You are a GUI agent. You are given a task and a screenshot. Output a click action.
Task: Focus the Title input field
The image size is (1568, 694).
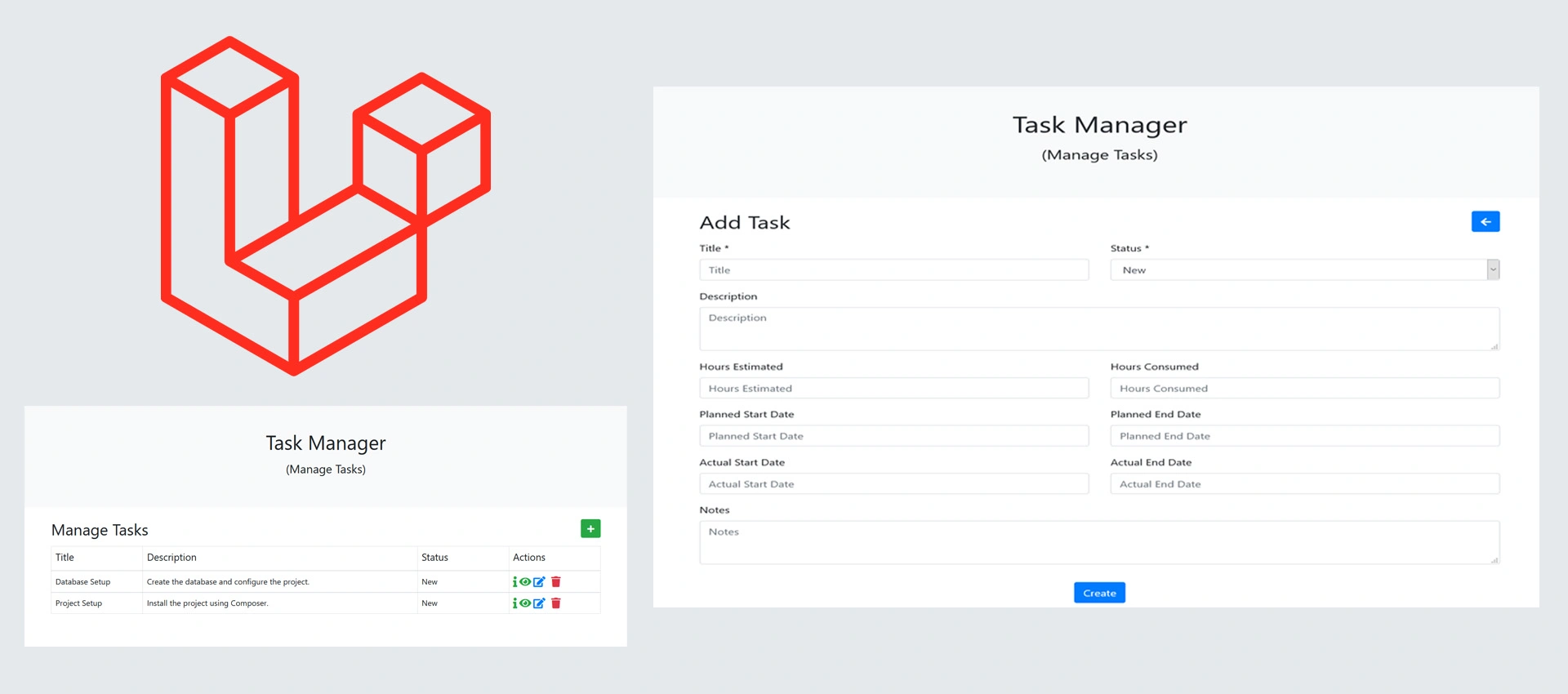coord(894,270)
